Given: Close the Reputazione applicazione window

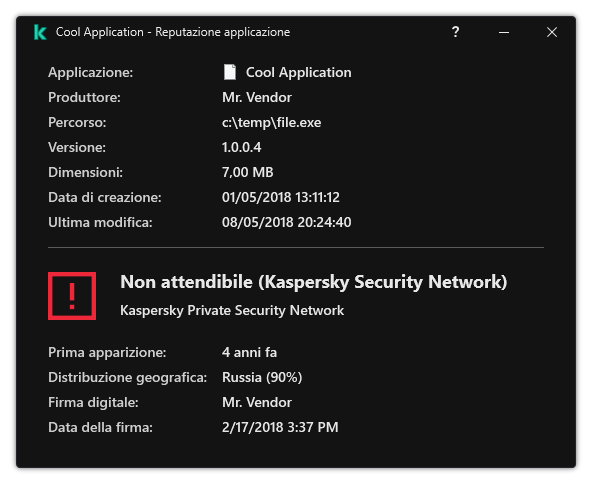Looking at the screenshot, I should 552,32.
